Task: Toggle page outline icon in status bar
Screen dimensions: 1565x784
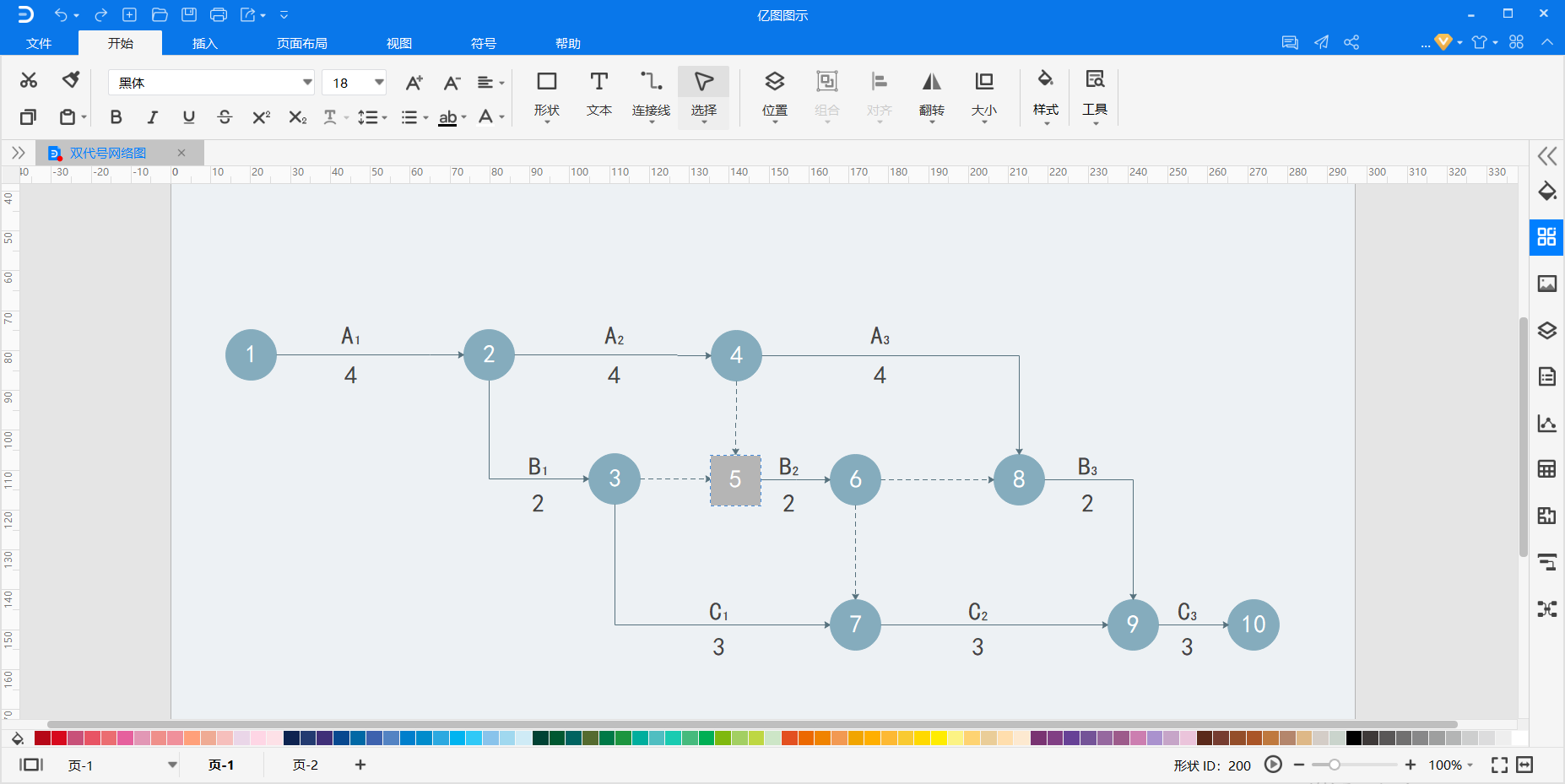Action: coord(31,765)
